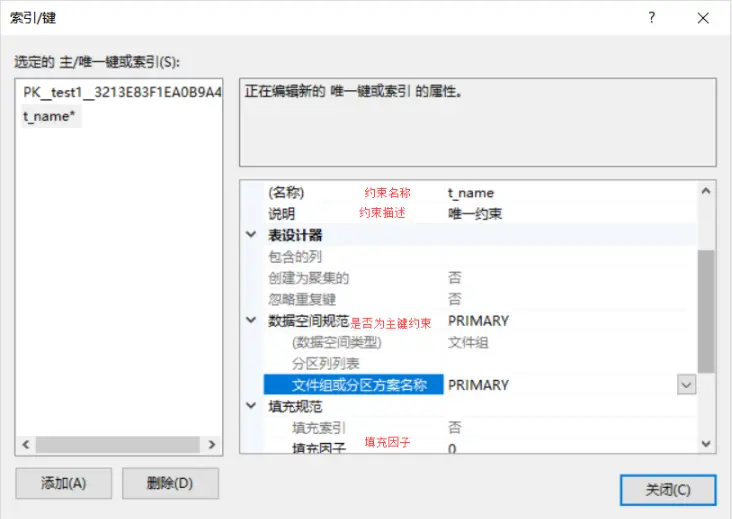Collapse the 数据空间规范 section
Screen dimensions: 732x519
click(251, 320)
